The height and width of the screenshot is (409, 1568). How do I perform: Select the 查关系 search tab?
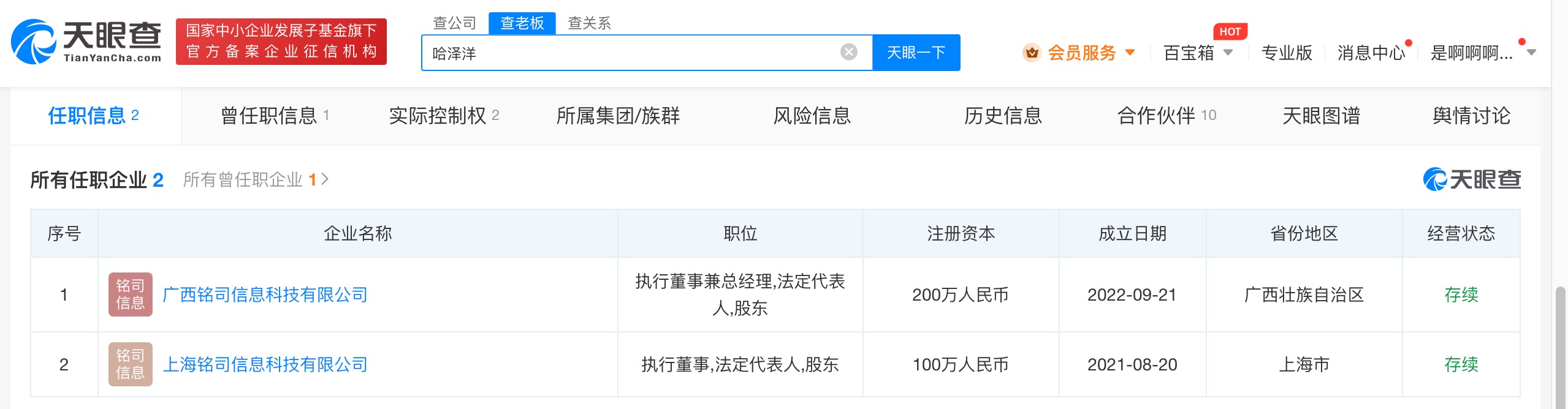click(x=589, y=23)
